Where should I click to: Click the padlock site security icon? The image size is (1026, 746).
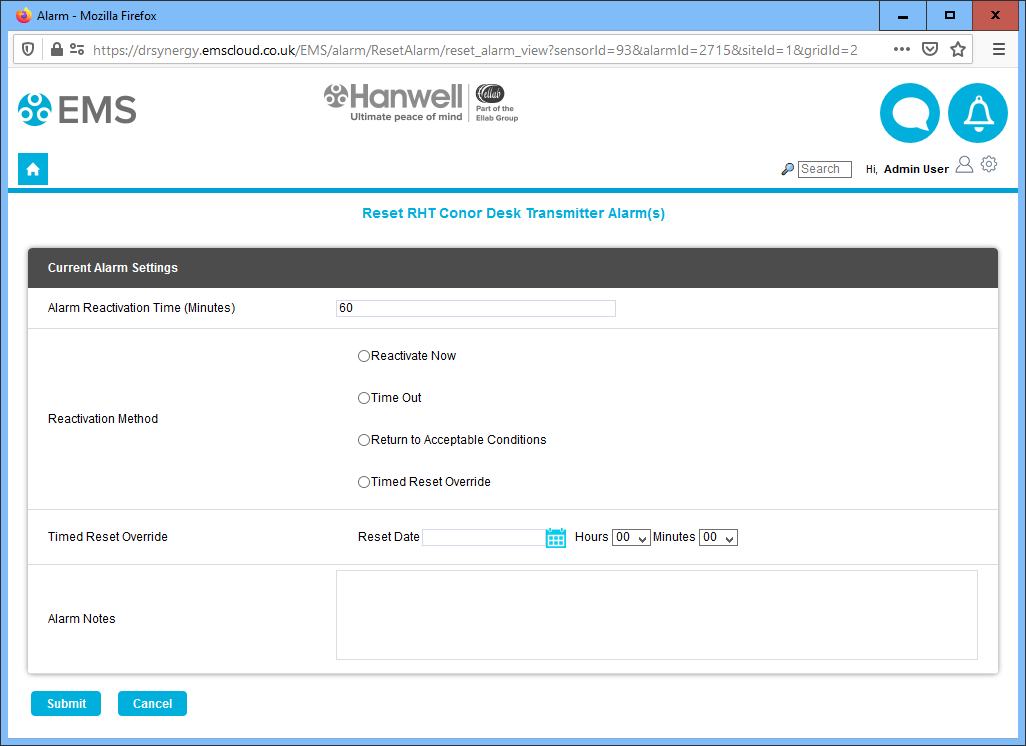point(56,49)
